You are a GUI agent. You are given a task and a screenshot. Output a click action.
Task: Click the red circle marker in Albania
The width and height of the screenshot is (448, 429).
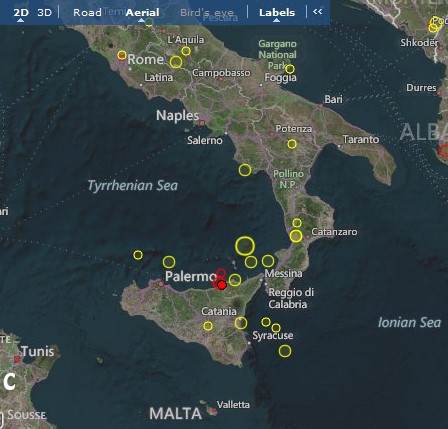(x=444, y=151)
